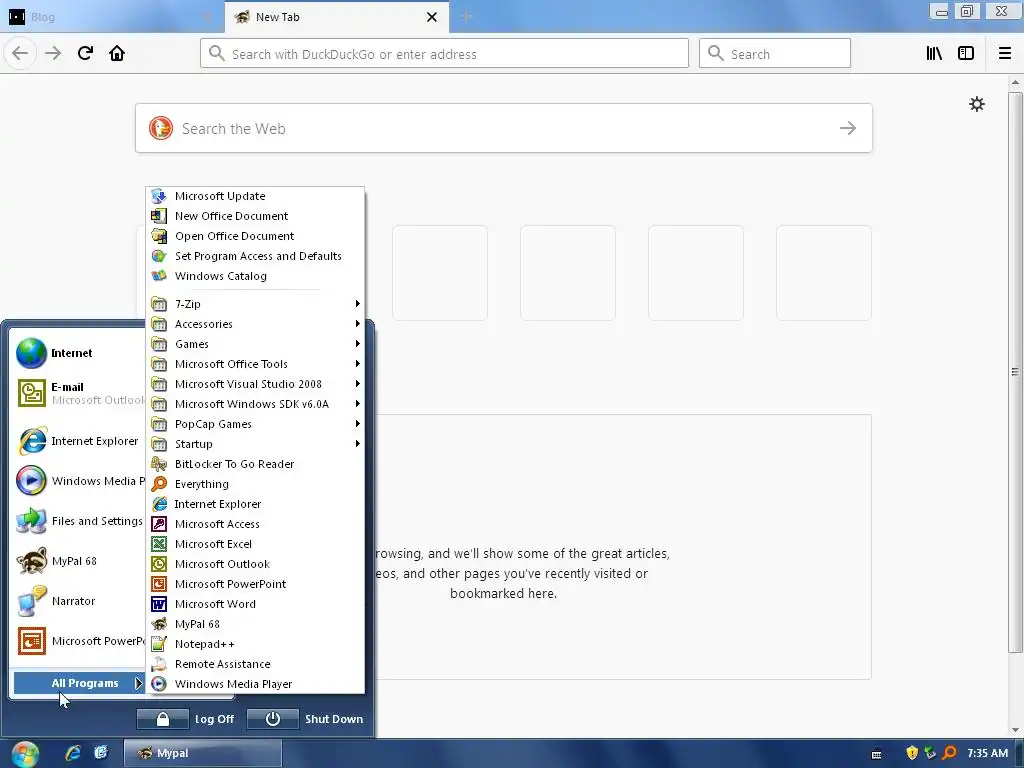Open Set Program Access and Defaults

click(255, 256)
